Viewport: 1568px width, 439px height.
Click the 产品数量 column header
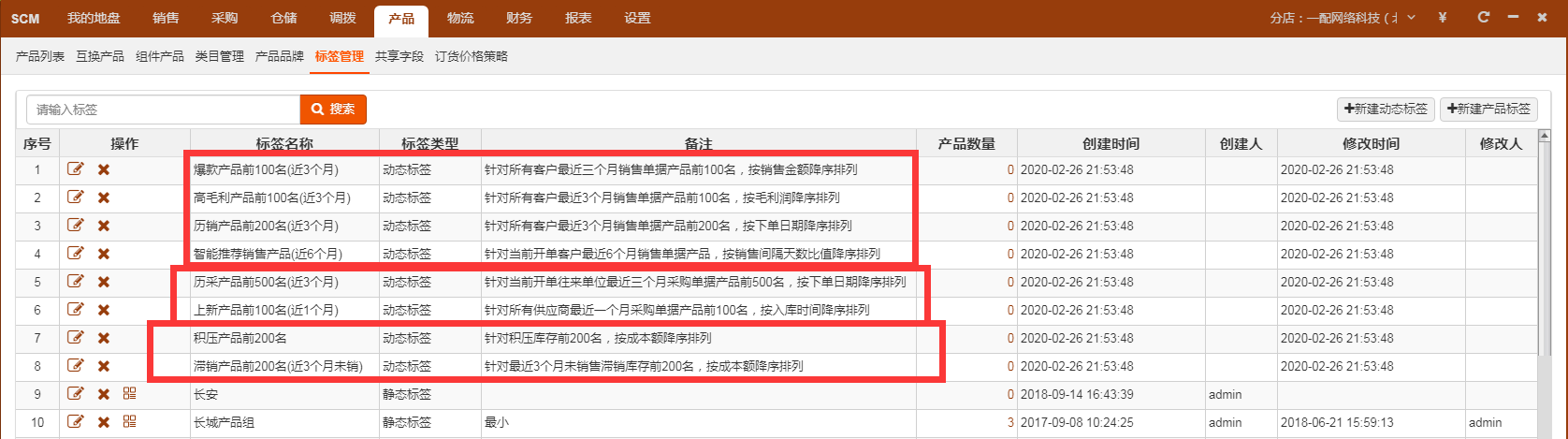tap(966, 144)
